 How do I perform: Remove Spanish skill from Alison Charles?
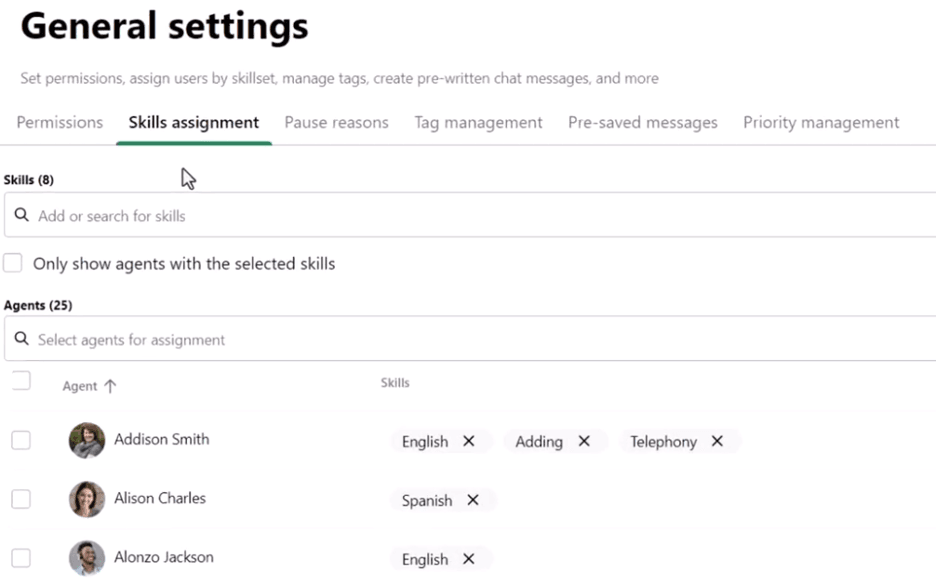(x=472, y=500)
